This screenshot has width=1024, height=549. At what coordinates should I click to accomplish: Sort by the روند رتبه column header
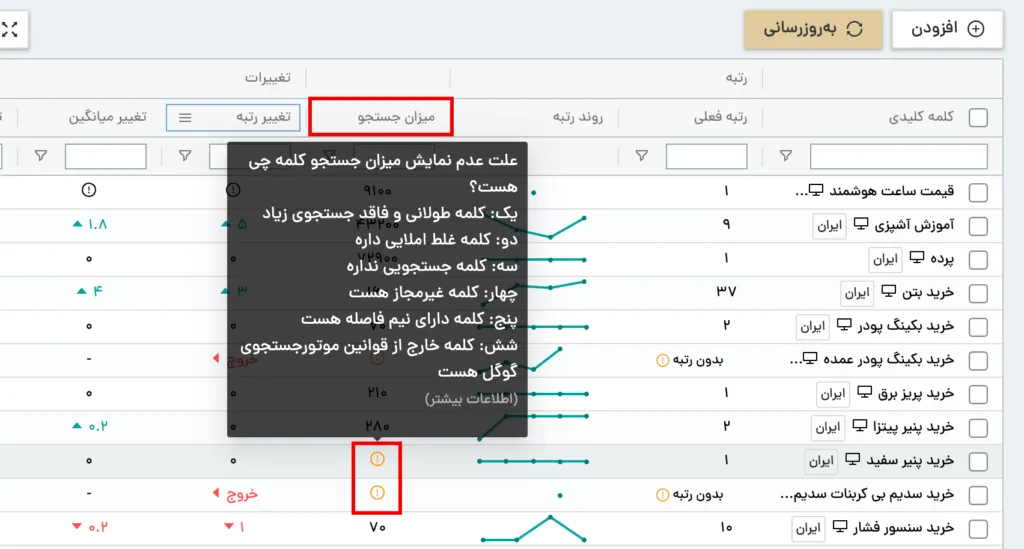[x=577, y=118]
